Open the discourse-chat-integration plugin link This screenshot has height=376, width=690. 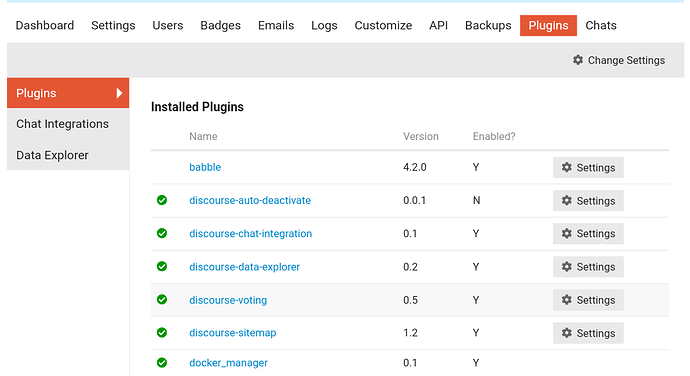(250, 233)
